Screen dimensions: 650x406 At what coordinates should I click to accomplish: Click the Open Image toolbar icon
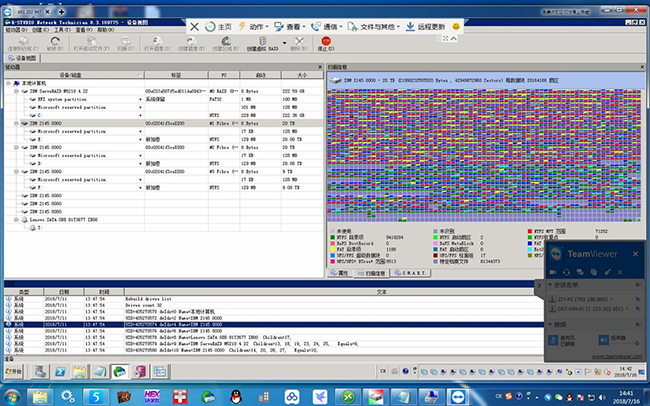157,43
